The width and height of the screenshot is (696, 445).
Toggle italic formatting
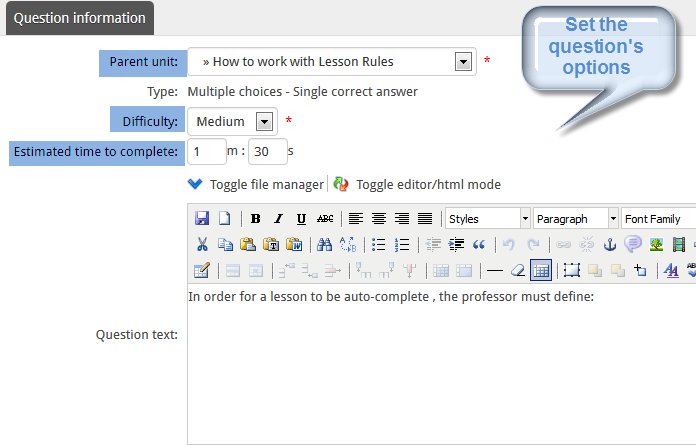[x=278, y=218]
